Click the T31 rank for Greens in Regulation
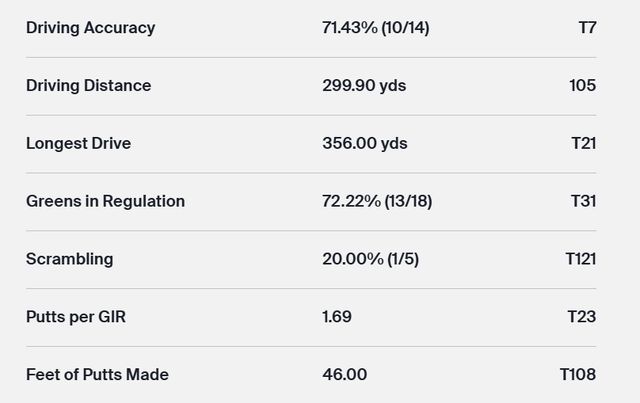 583,201
